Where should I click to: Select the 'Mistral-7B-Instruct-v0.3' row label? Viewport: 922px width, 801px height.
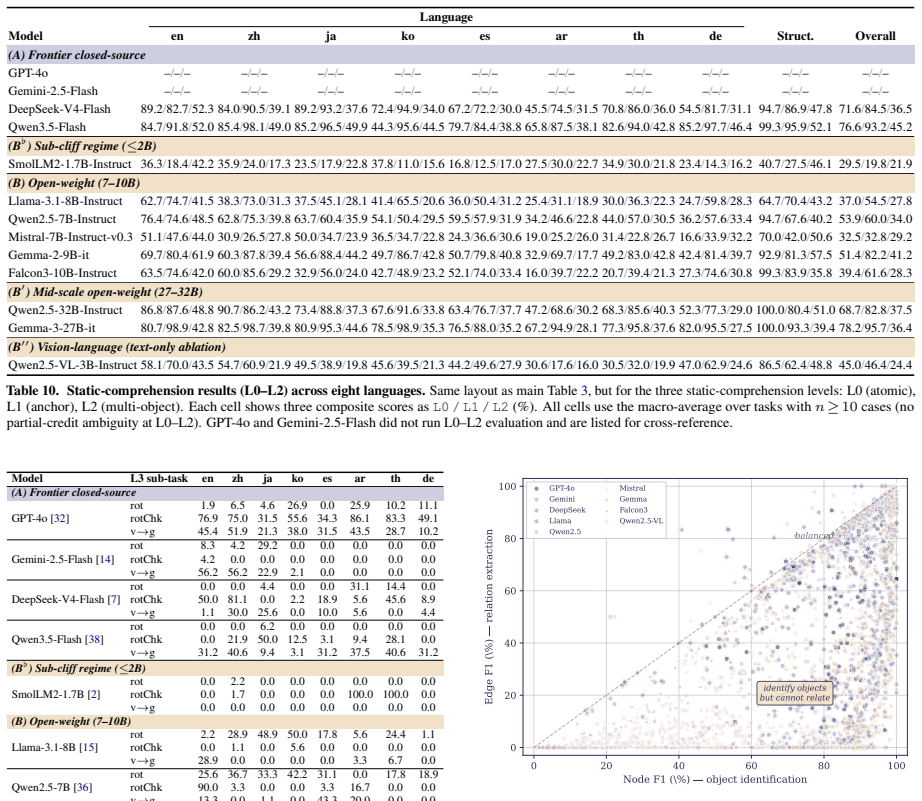[x=71, y=237]
